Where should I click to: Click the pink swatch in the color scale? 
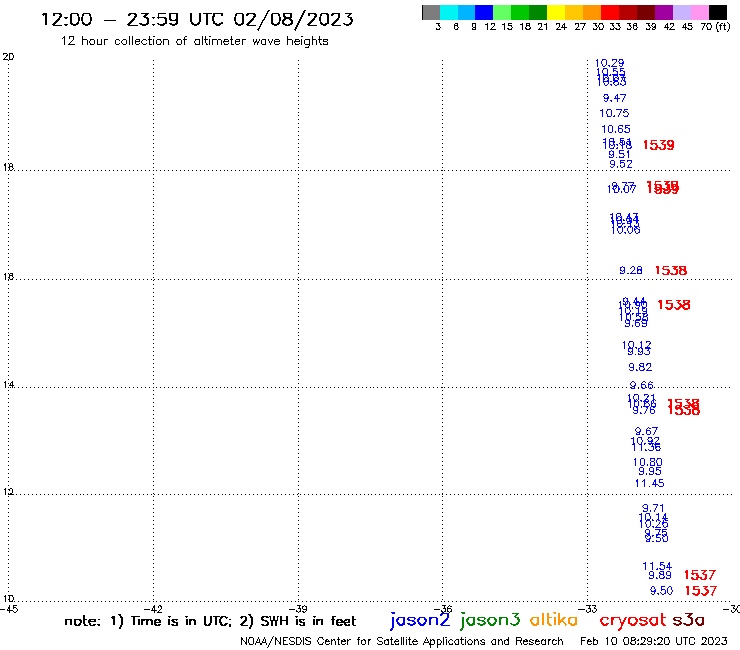click(699, 12)
